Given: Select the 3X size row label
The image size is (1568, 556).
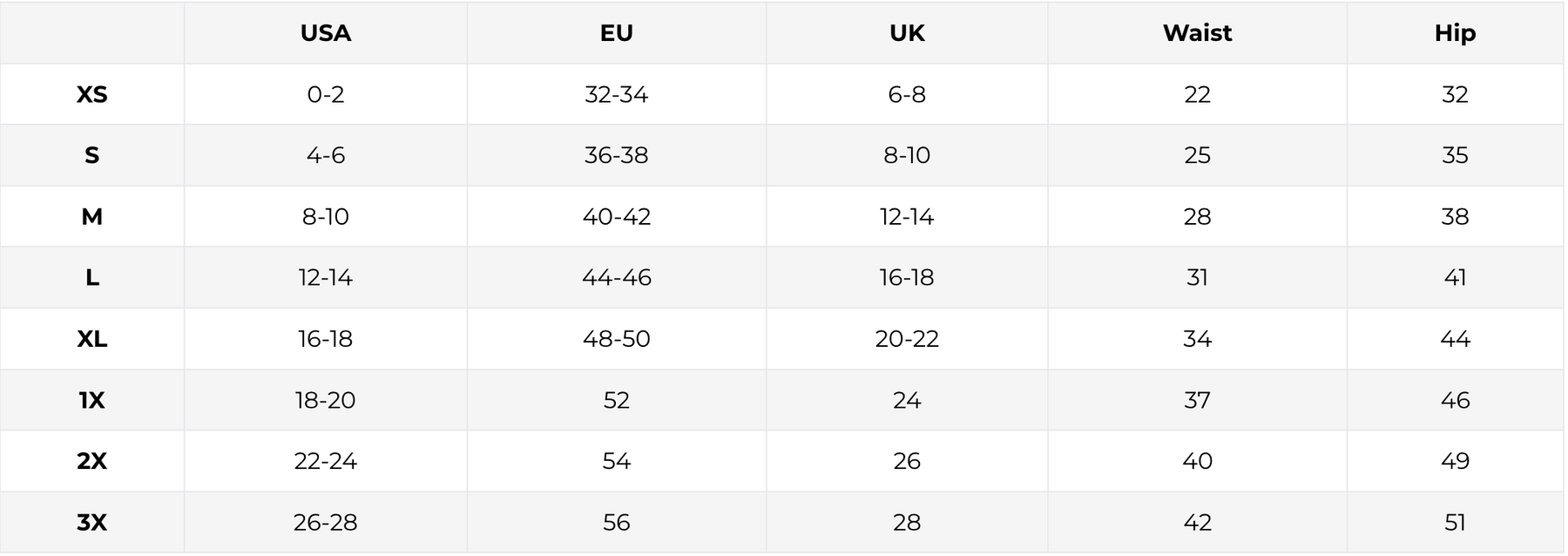Looking at the screenshot, I should (91, 522).
